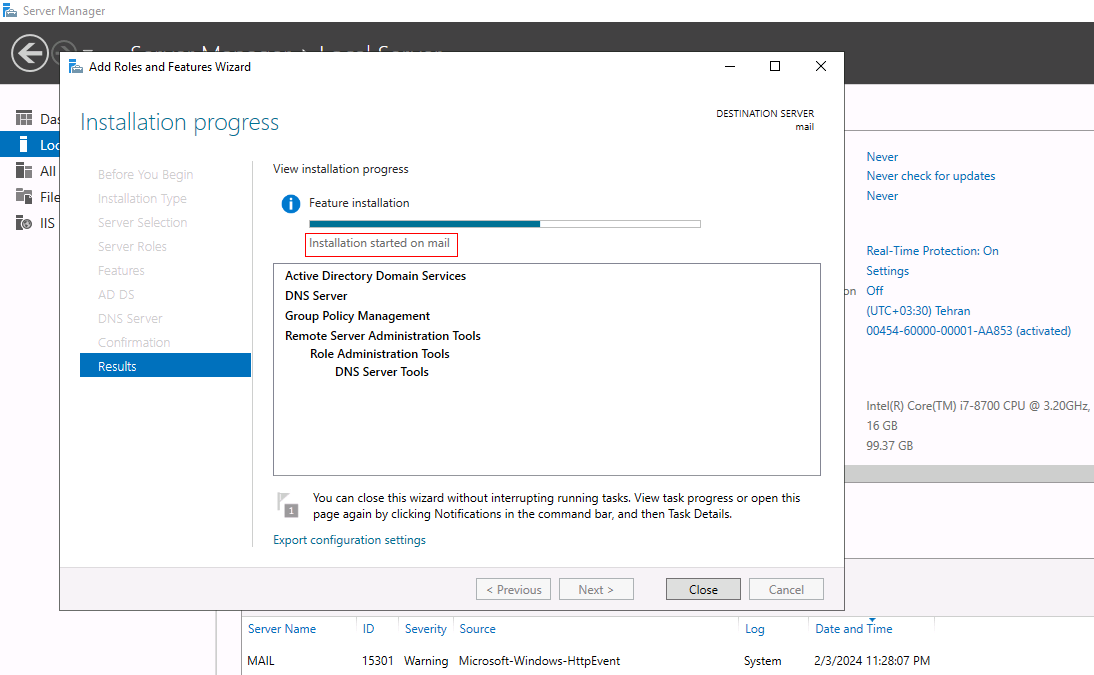
Task: Click the notifications flag icon in wizard
Action: pos(287,505)
